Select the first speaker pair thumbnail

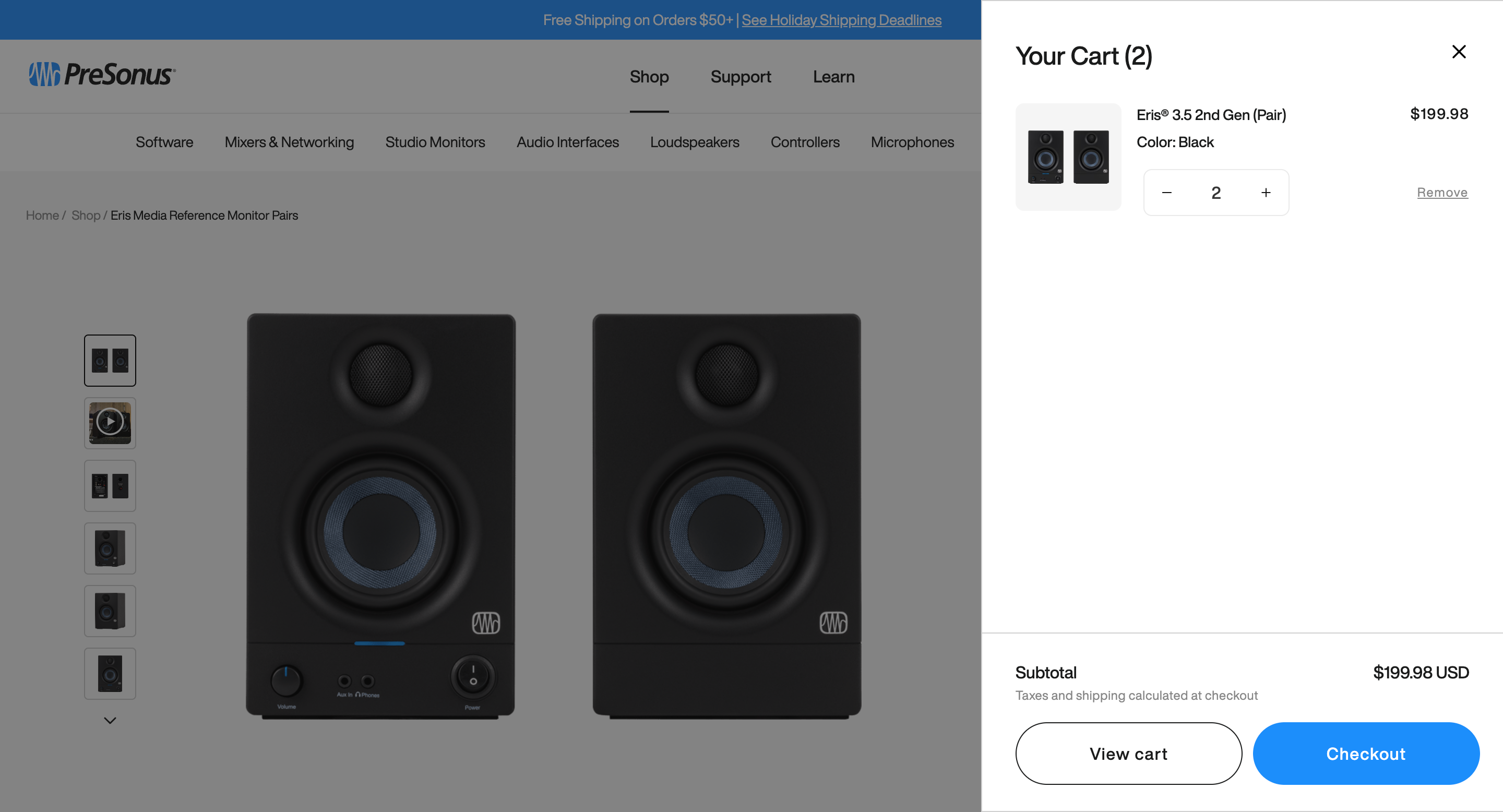pyautogui.click(x=110, y=360)
